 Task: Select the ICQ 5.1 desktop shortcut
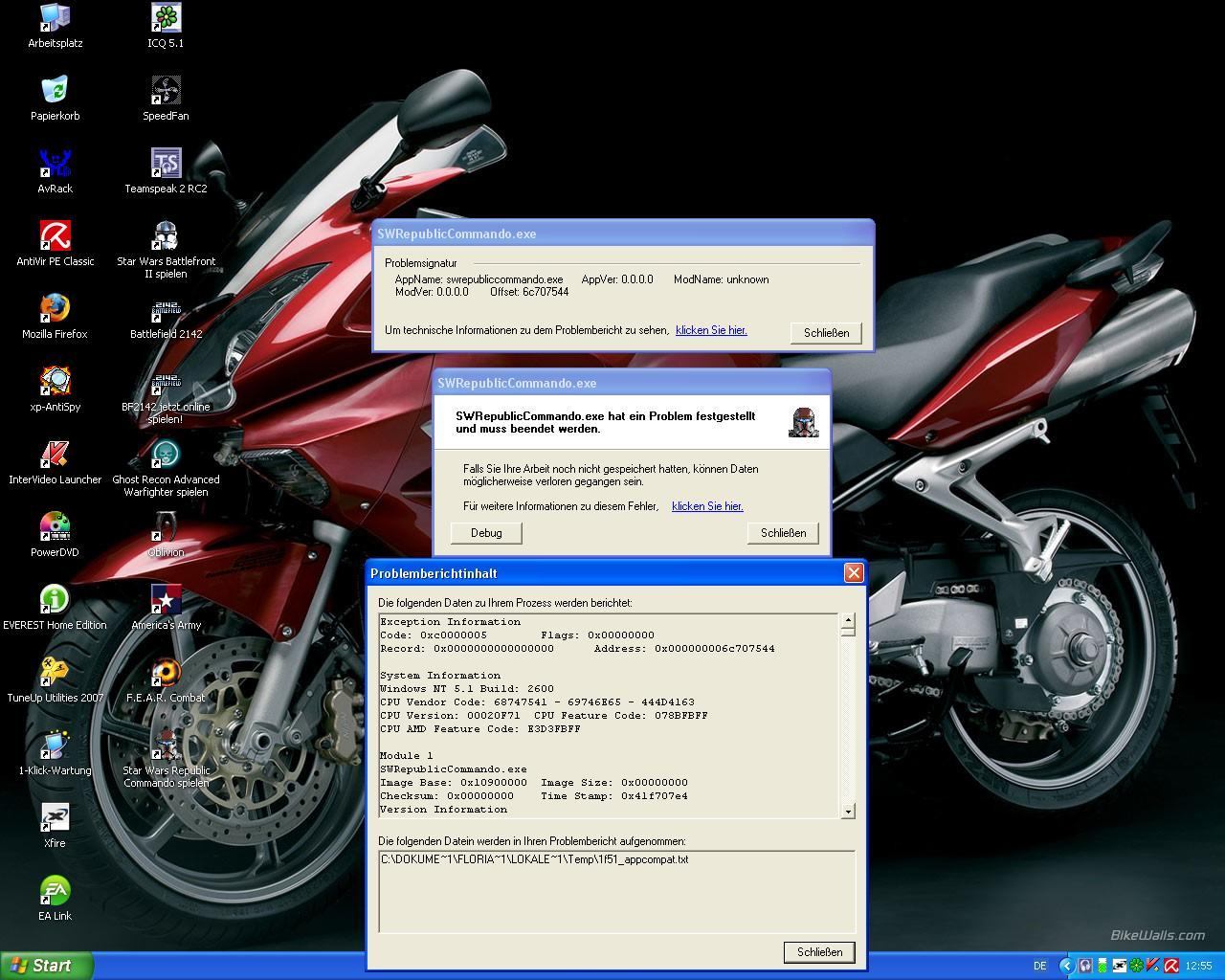(x=167, y=25)
